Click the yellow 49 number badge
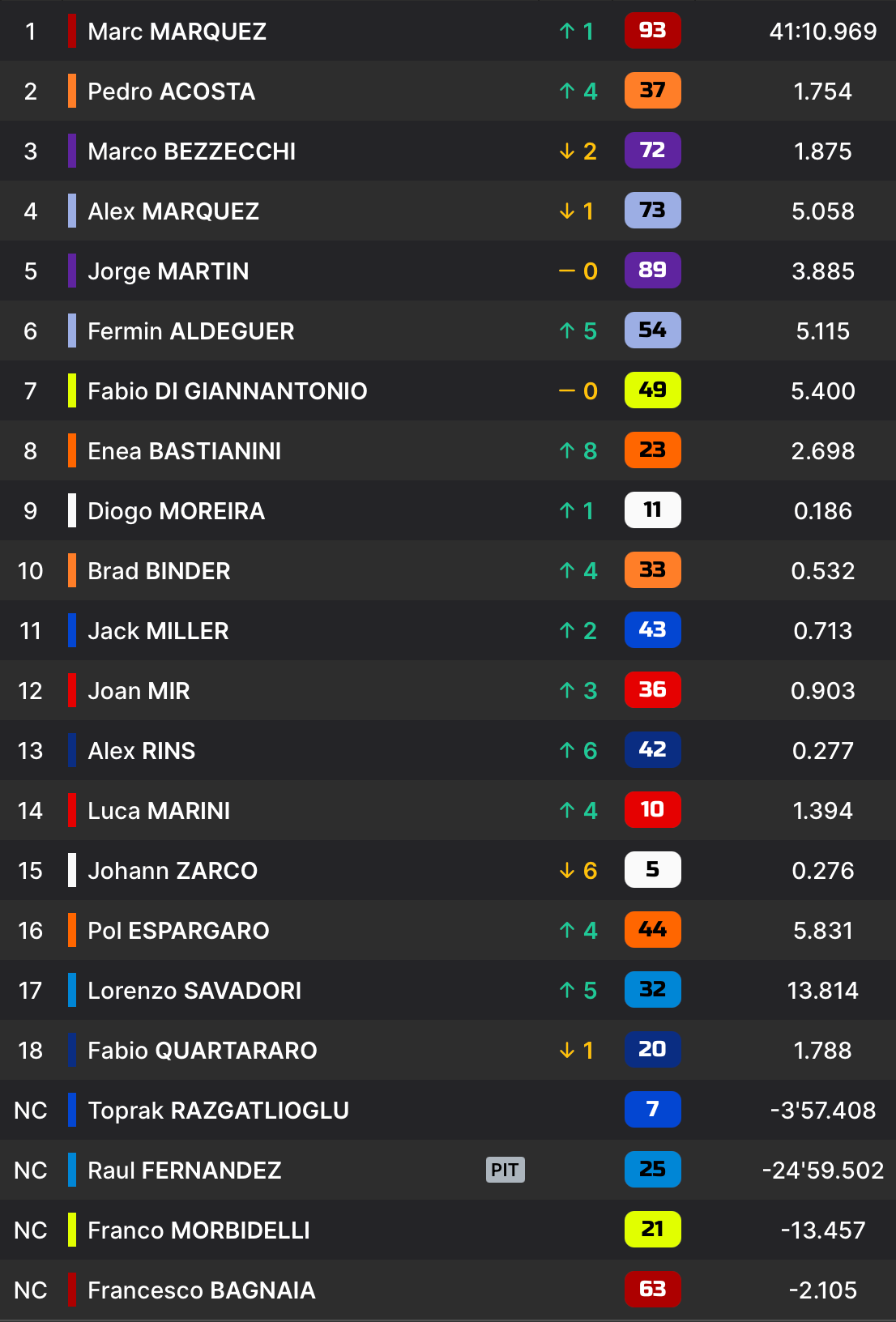 pos(652,390)
